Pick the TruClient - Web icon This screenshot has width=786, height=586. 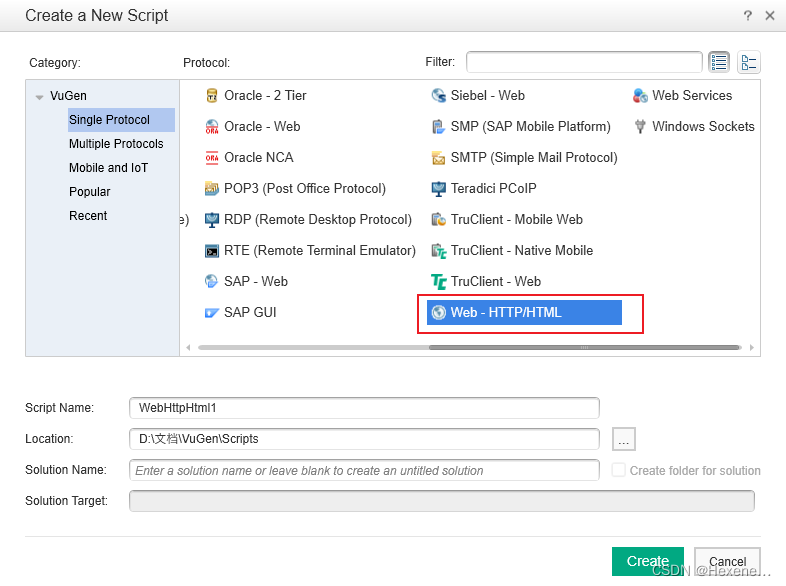click(x=439, y=282)
